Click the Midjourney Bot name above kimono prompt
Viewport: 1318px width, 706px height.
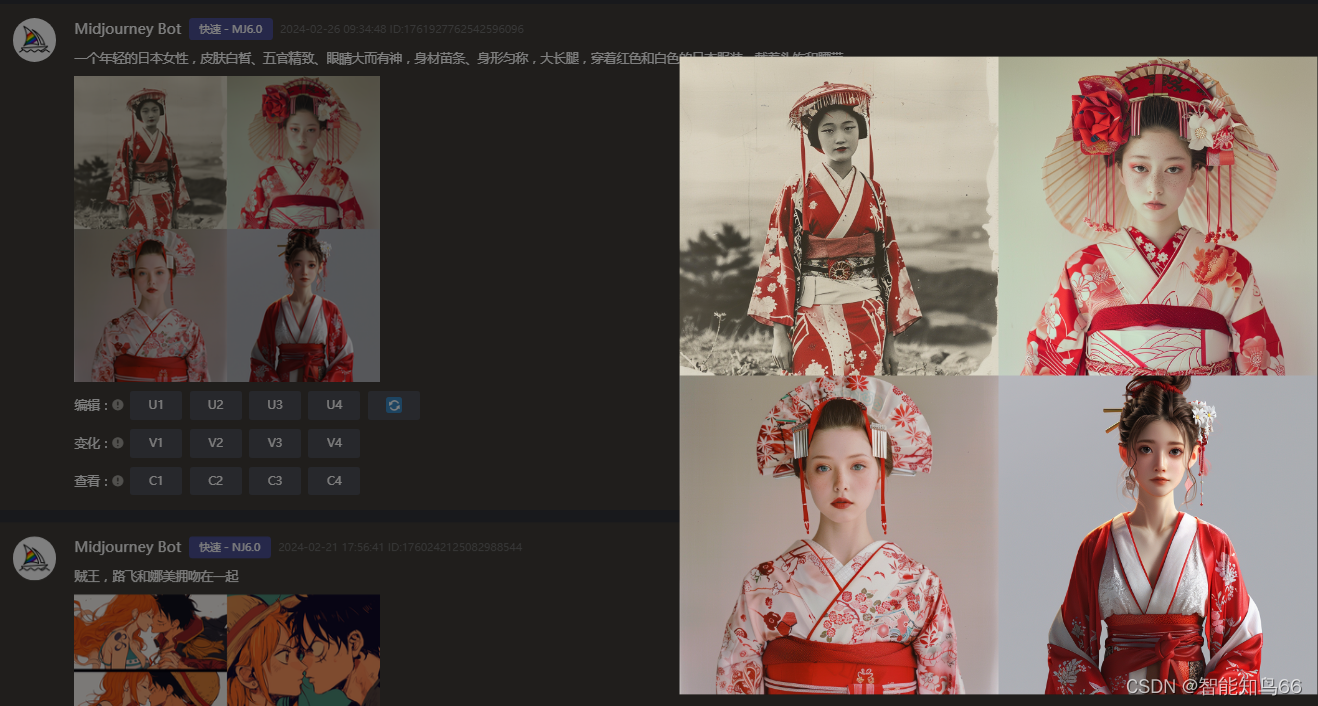pos(128,29)
